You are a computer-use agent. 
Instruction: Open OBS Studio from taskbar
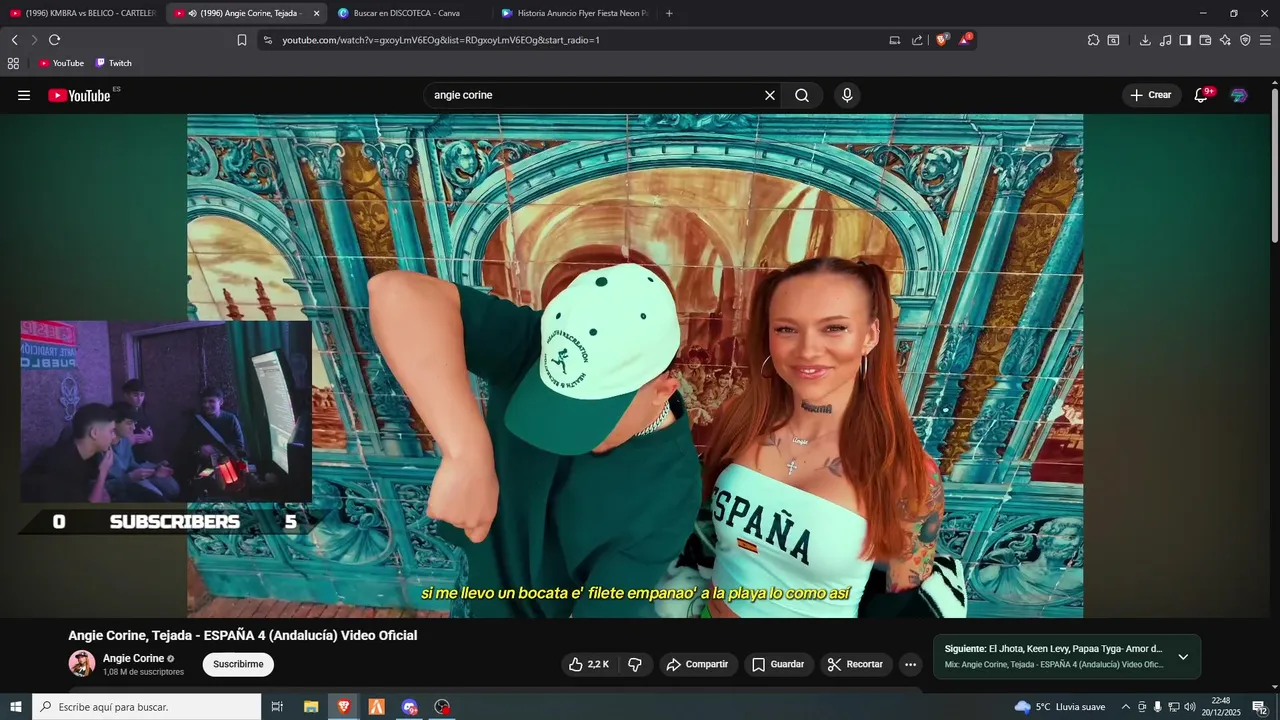[442, 707]
